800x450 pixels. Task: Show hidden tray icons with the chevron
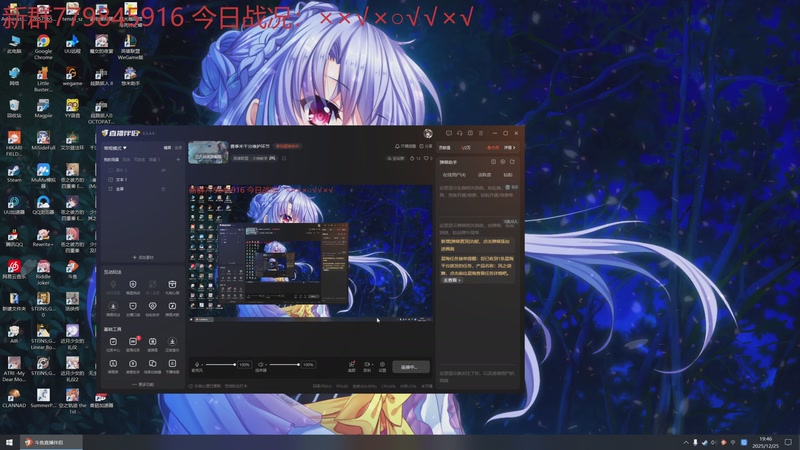(686, 442)
